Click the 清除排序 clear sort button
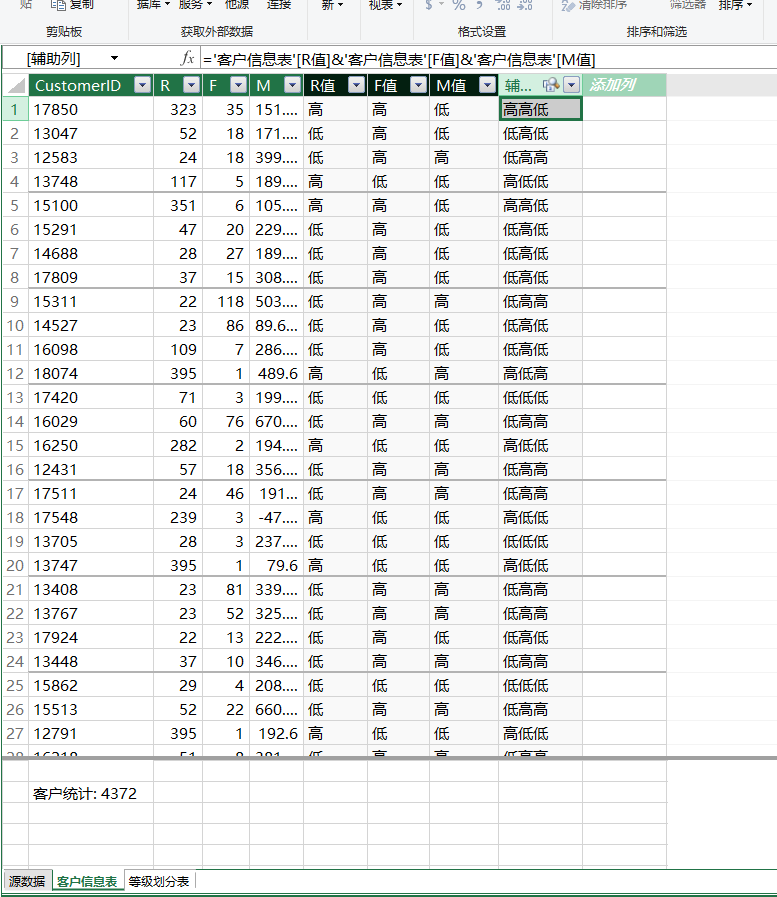The width and height of the screenshot is (777, 897). (594, 5)
